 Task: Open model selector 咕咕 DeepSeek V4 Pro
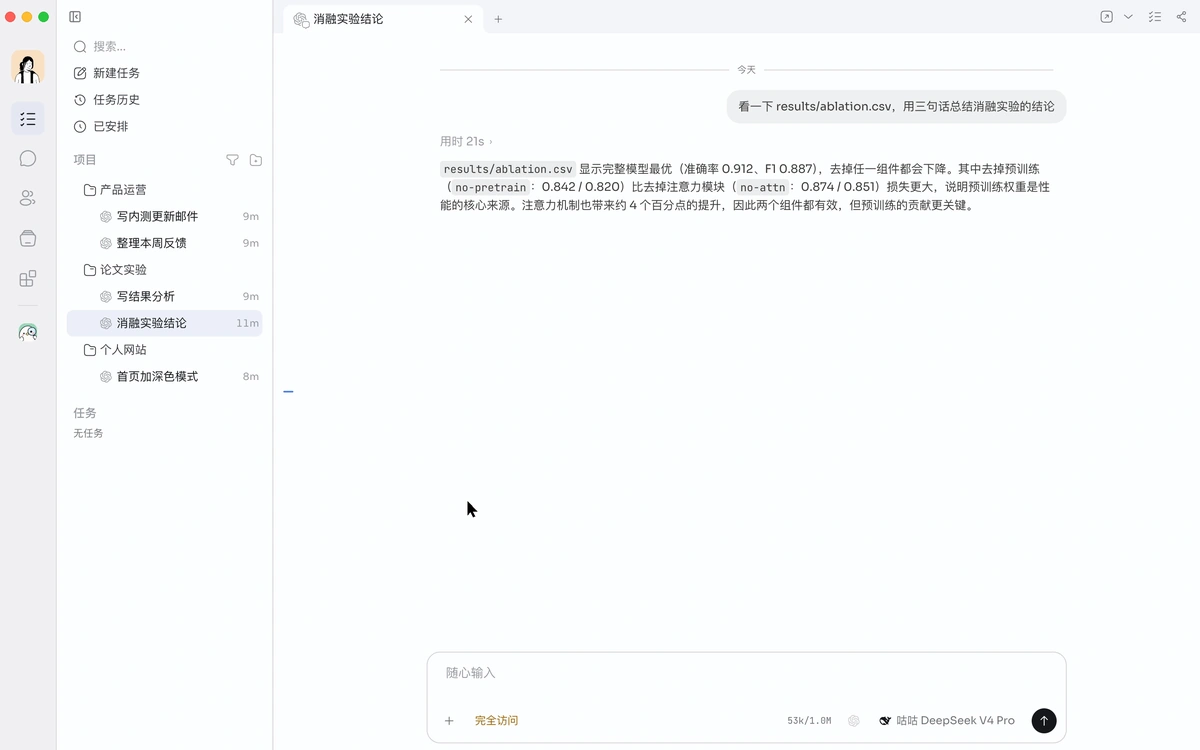pyautogui.click(x=946, y=720)
